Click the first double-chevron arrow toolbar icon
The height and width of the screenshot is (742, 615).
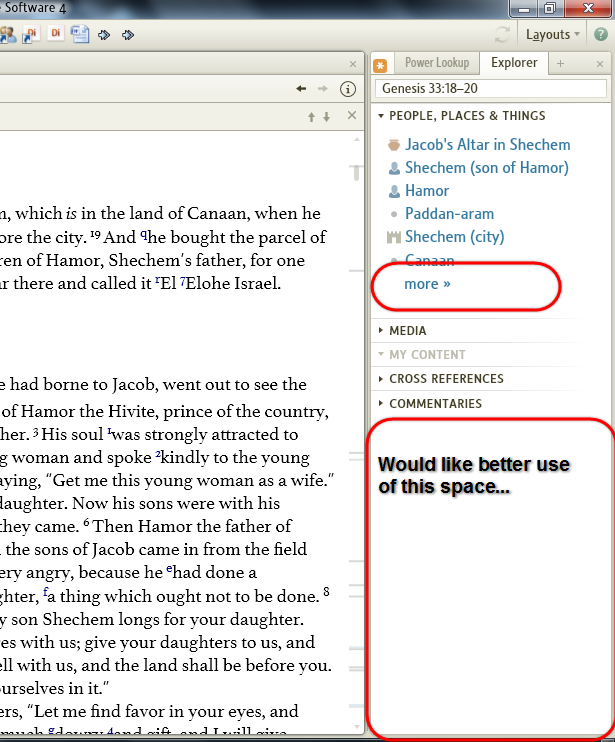coord(104,35)
